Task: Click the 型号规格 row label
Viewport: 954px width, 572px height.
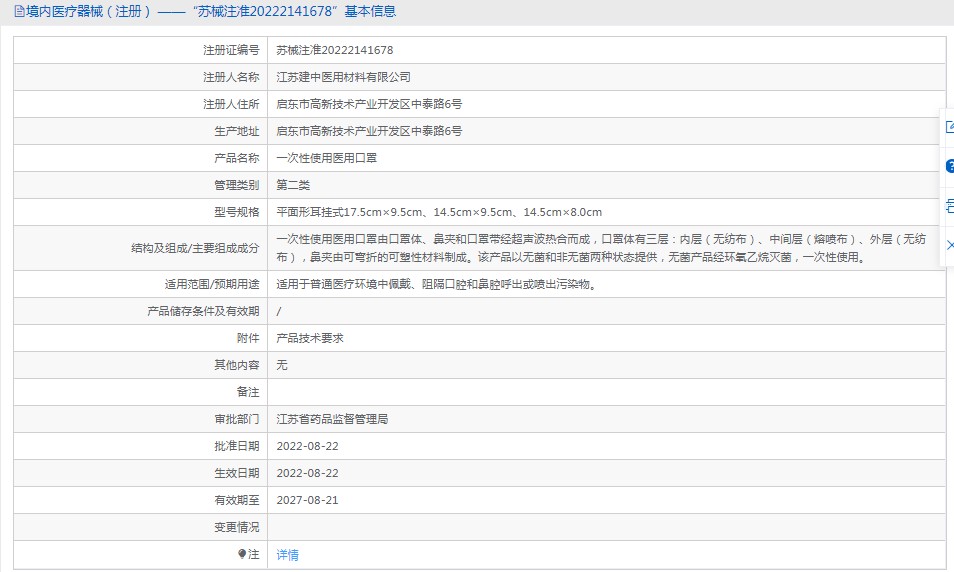Action: click(236, 212)
